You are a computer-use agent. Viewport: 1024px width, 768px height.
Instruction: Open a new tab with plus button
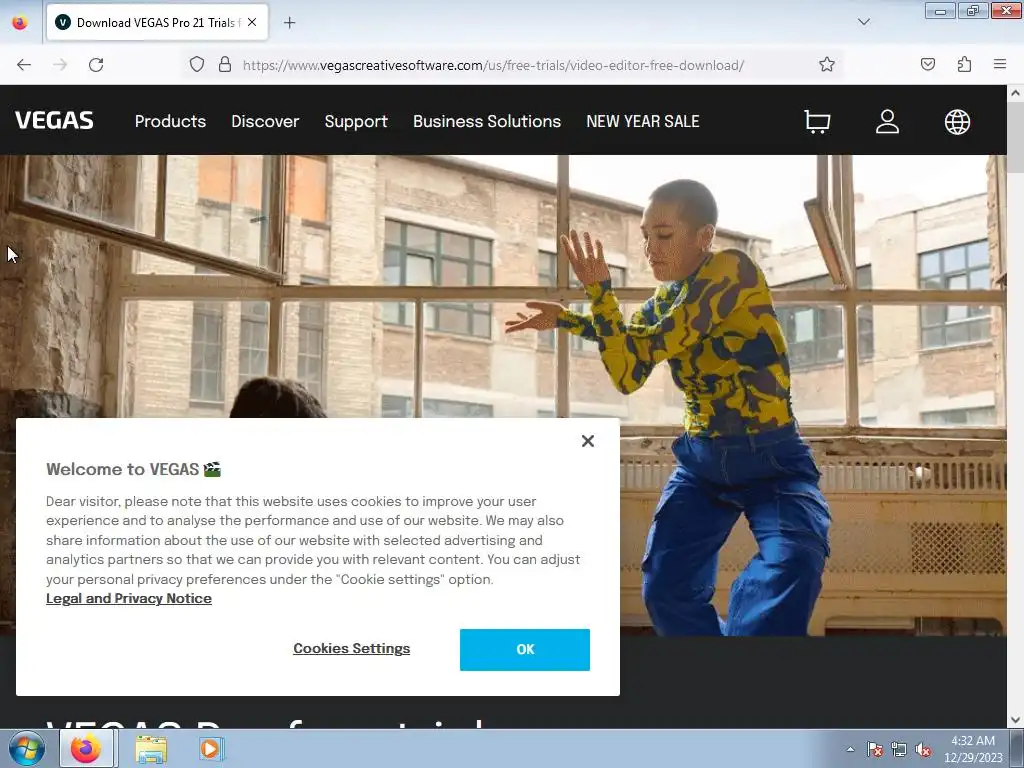pyautogui.click(x=289, y=23)
